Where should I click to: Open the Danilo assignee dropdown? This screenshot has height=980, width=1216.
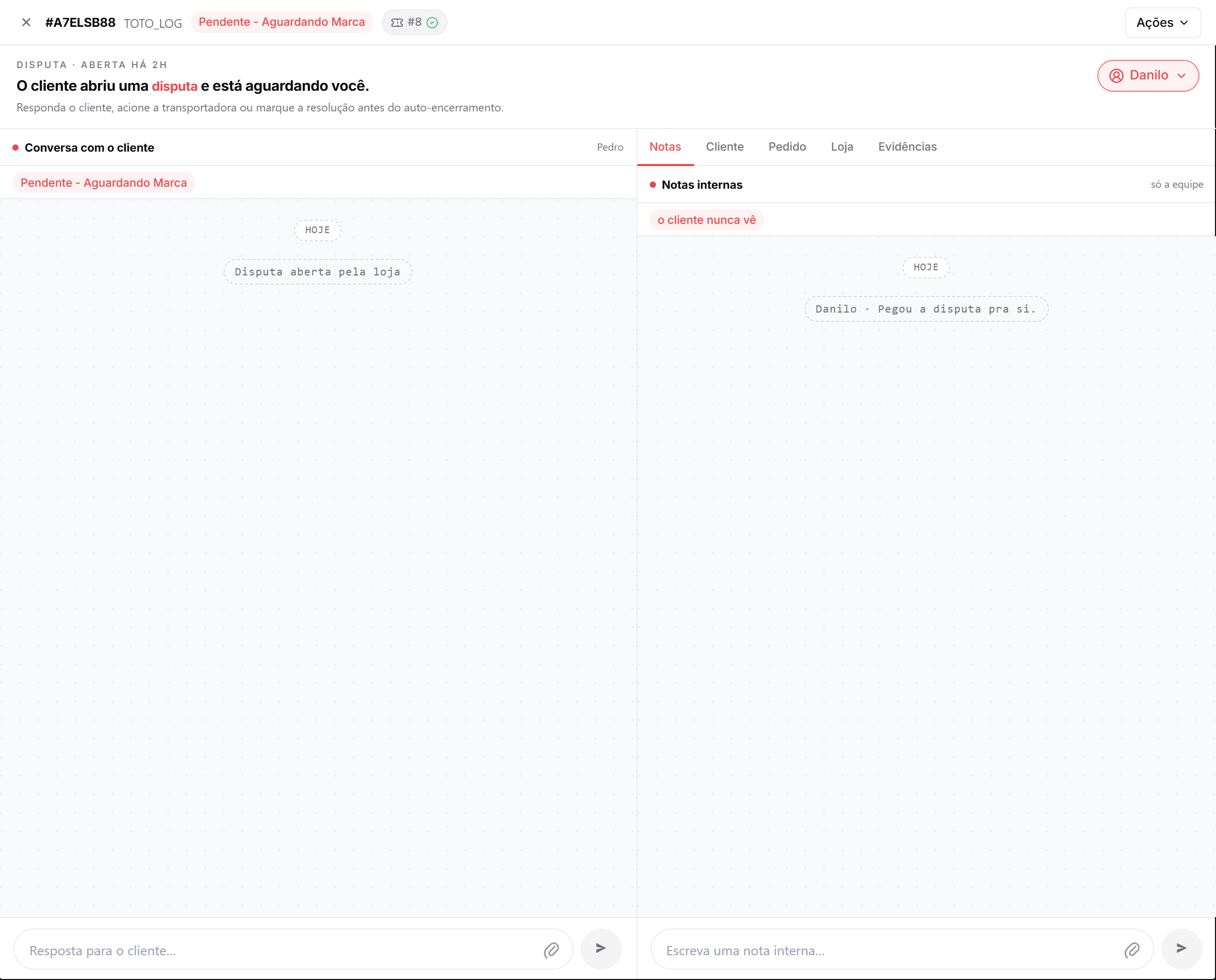[1148, 76]
